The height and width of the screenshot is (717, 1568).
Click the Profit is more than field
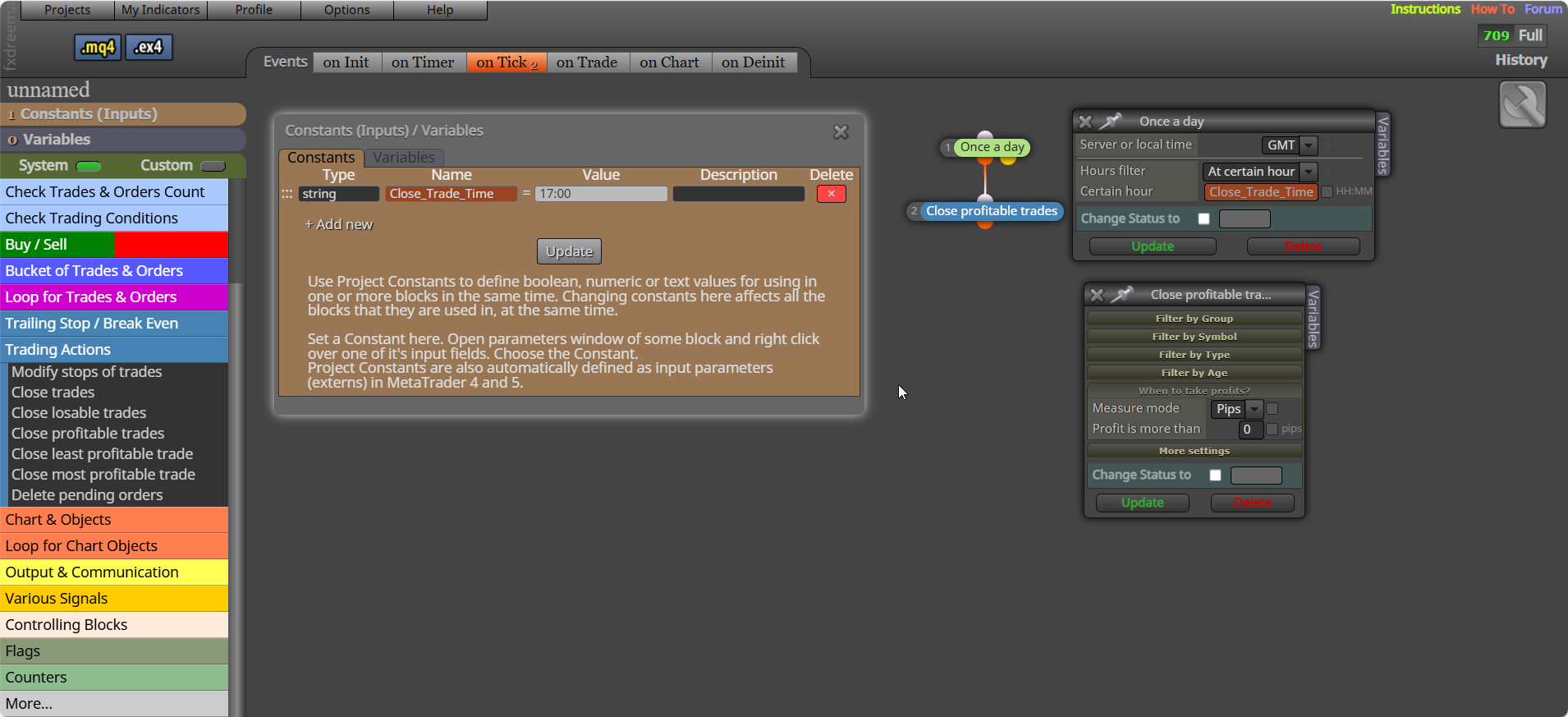1250,430
